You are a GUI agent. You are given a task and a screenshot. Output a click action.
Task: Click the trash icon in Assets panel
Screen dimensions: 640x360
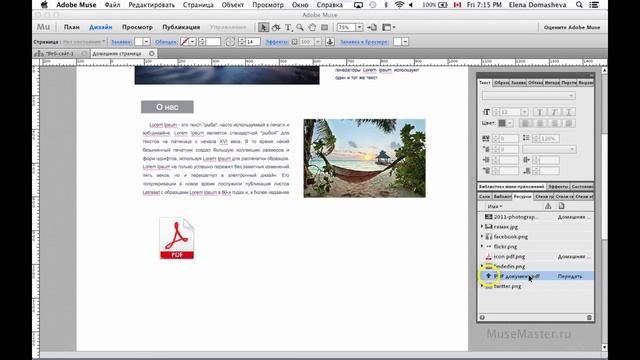coord(589,317)
